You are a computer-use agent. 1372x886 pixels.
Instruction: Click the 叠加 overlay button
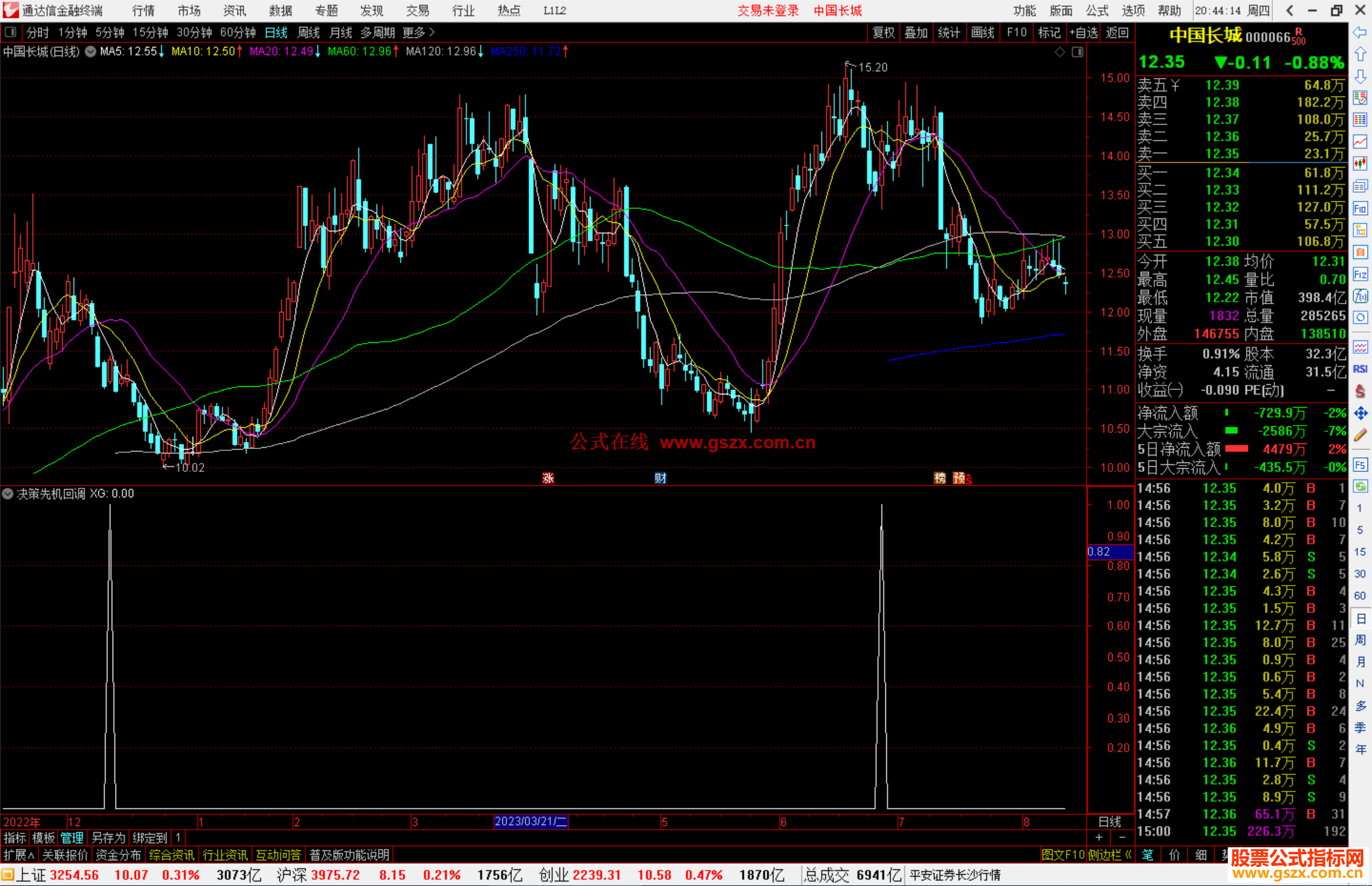pos(916,32)
